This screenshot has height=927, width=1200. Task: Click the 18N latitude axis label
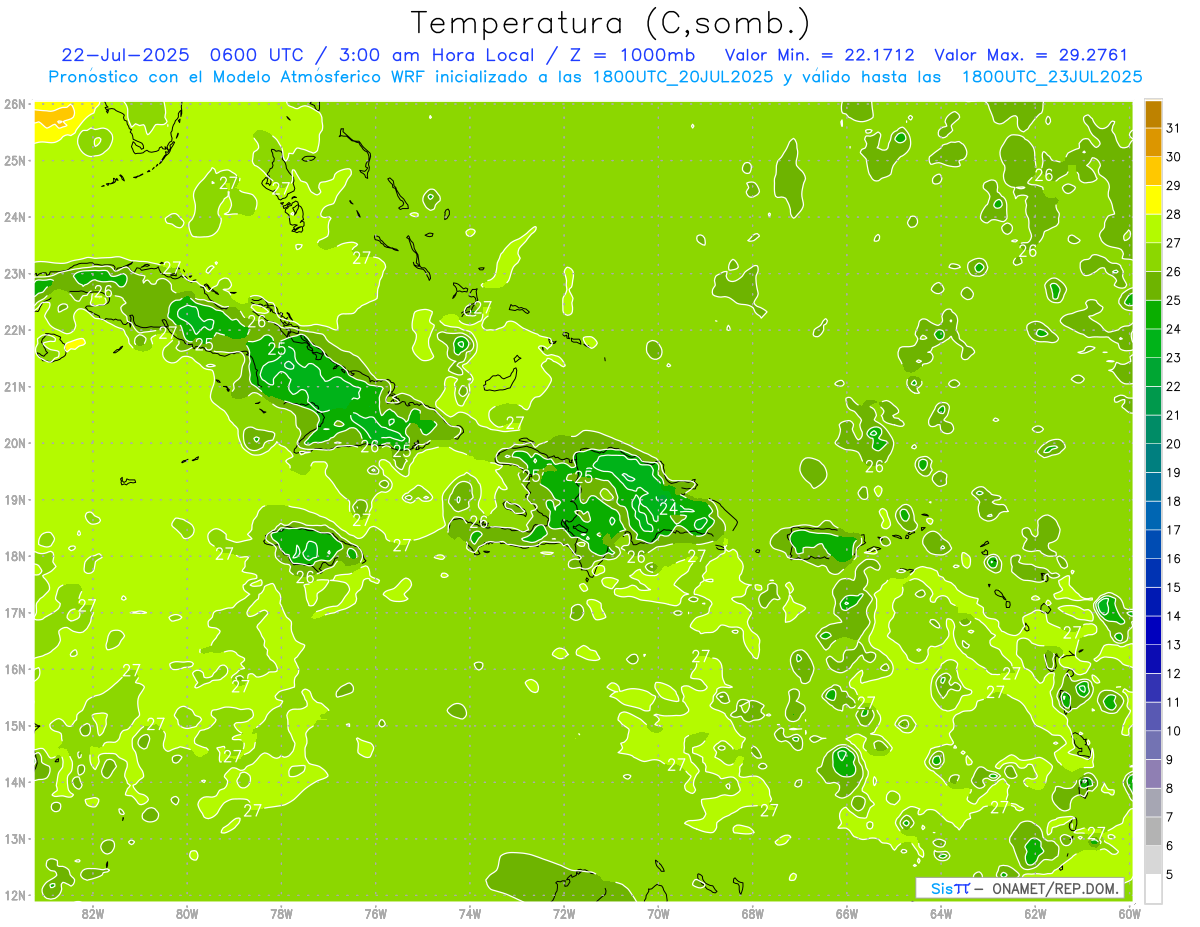15,556
